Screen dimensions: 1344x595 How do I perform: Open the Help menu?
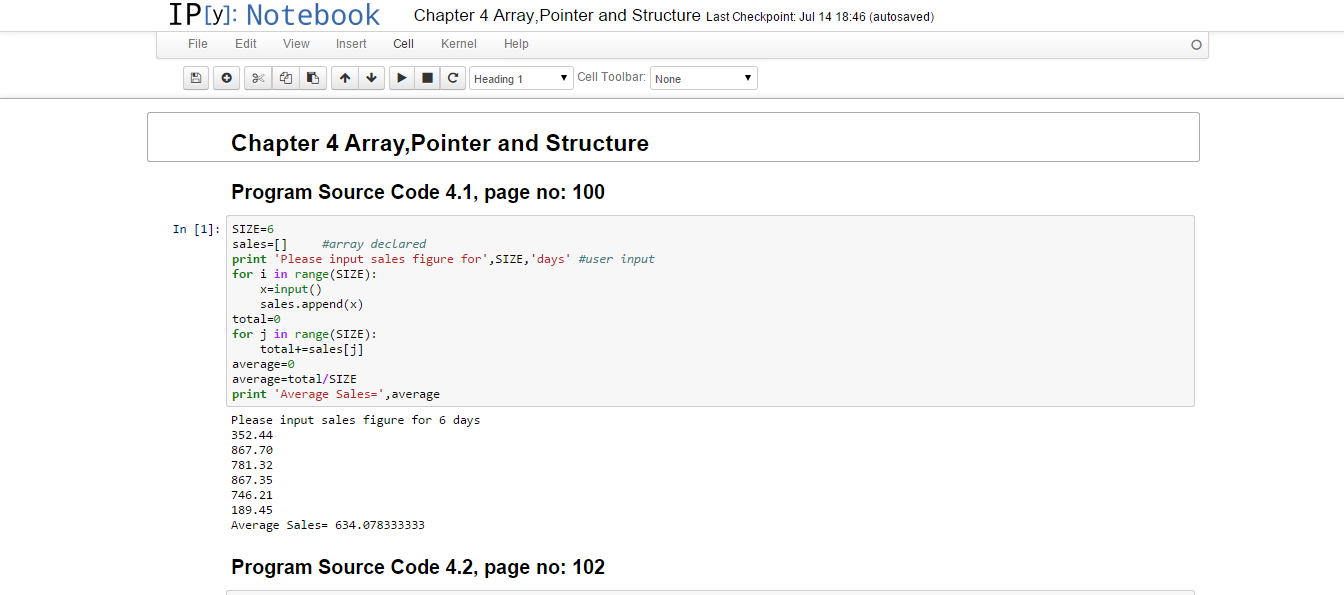click(516, 44)
